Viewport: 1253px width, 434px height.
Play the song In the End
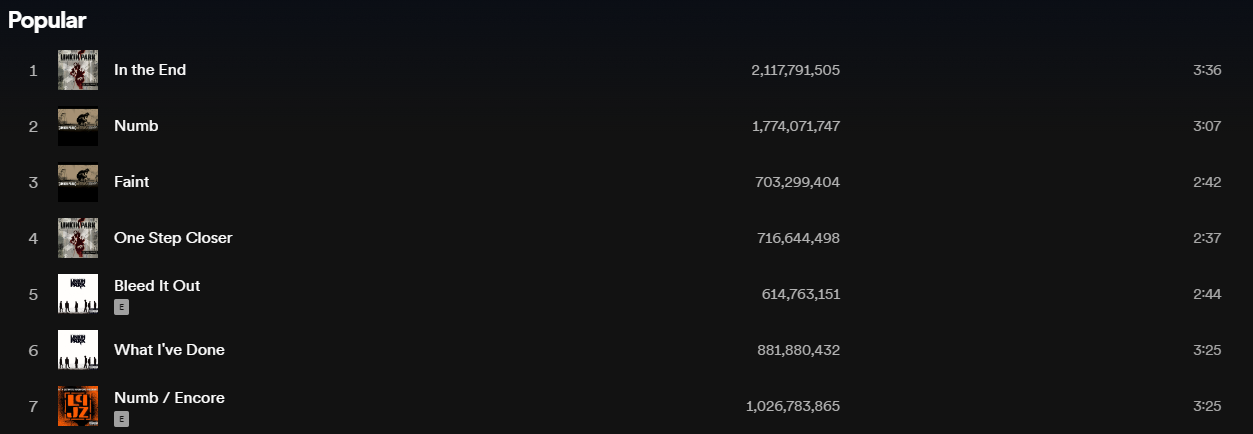150,70
